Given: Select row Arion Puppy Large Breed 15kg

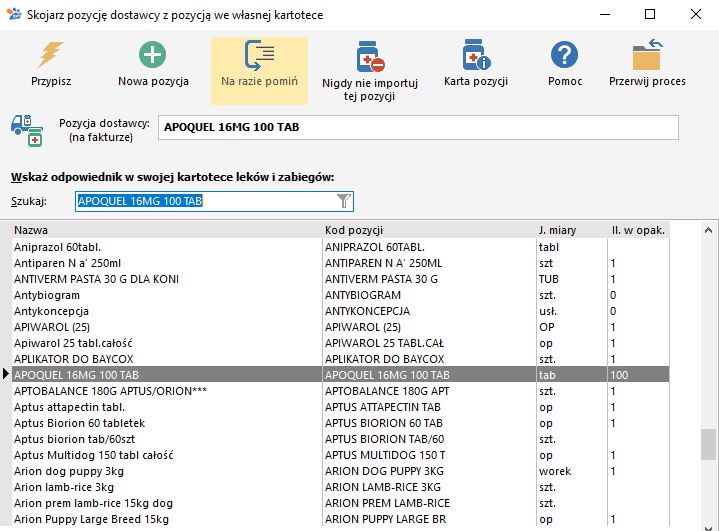Looking at the screenshot, I should [x=340, y=520].
